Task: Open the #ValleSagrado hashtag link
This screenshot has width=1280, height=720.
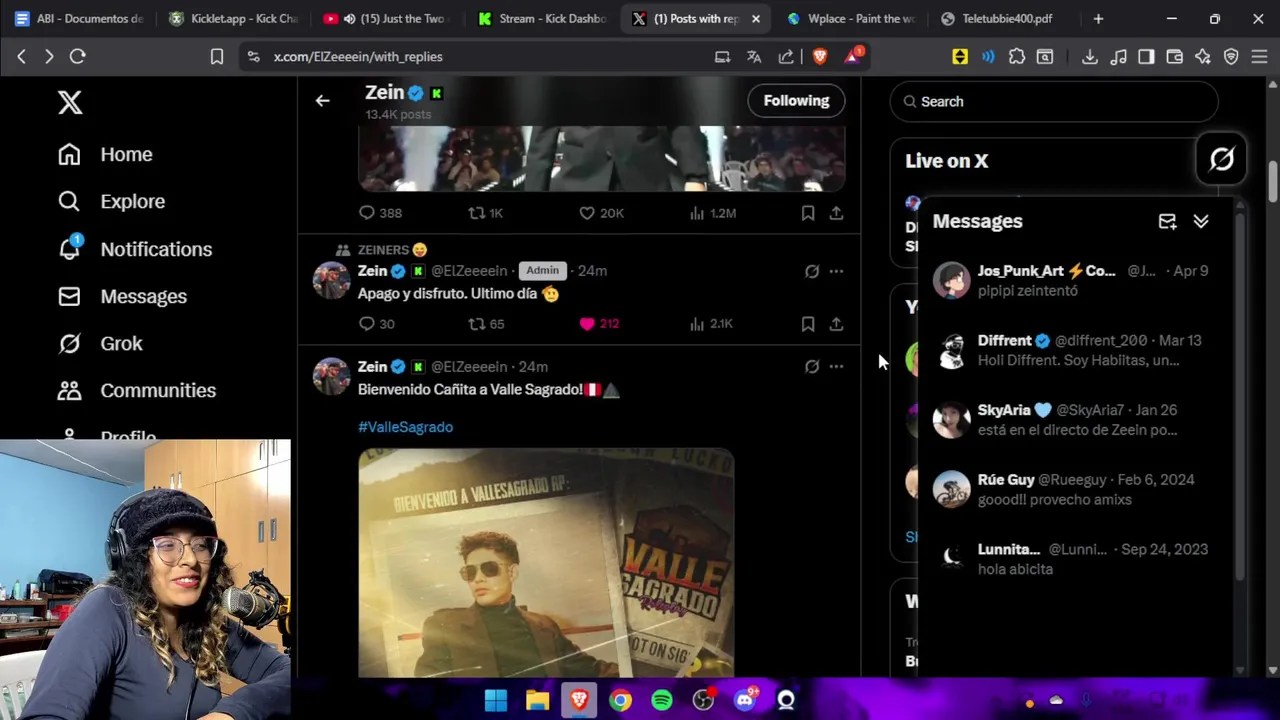Action: (x=405, y=427)
